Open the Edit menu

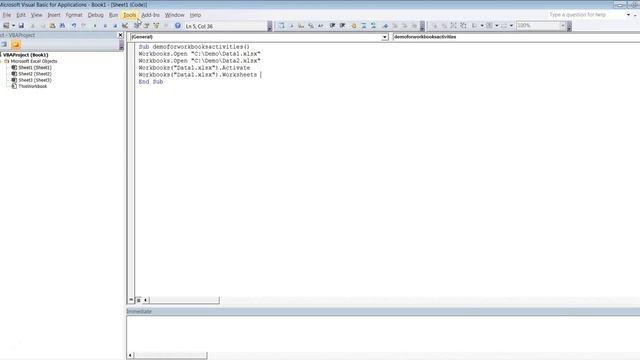tap(21, 15)
